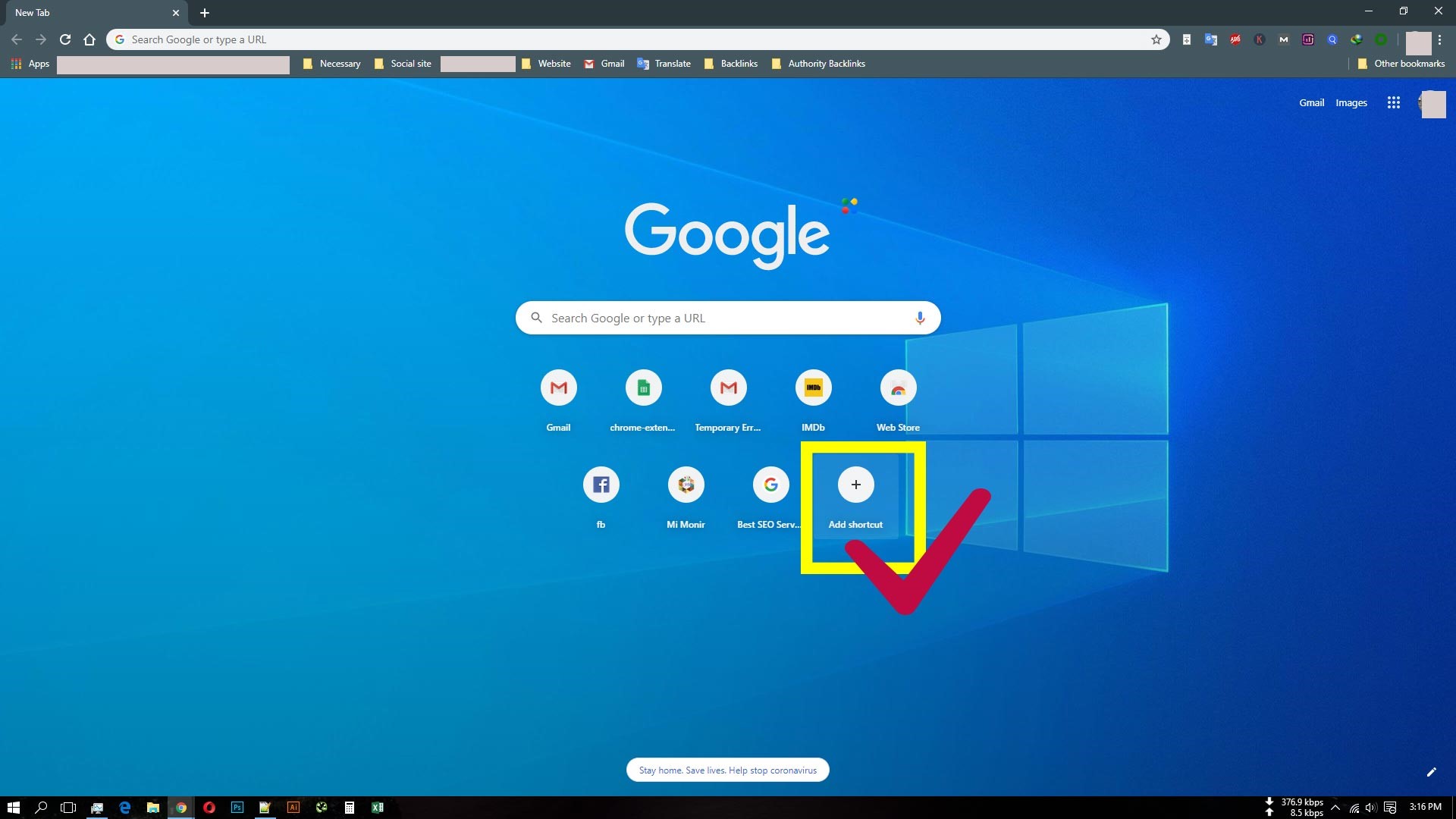Launch Excel from the taskbar

(378, 808)
